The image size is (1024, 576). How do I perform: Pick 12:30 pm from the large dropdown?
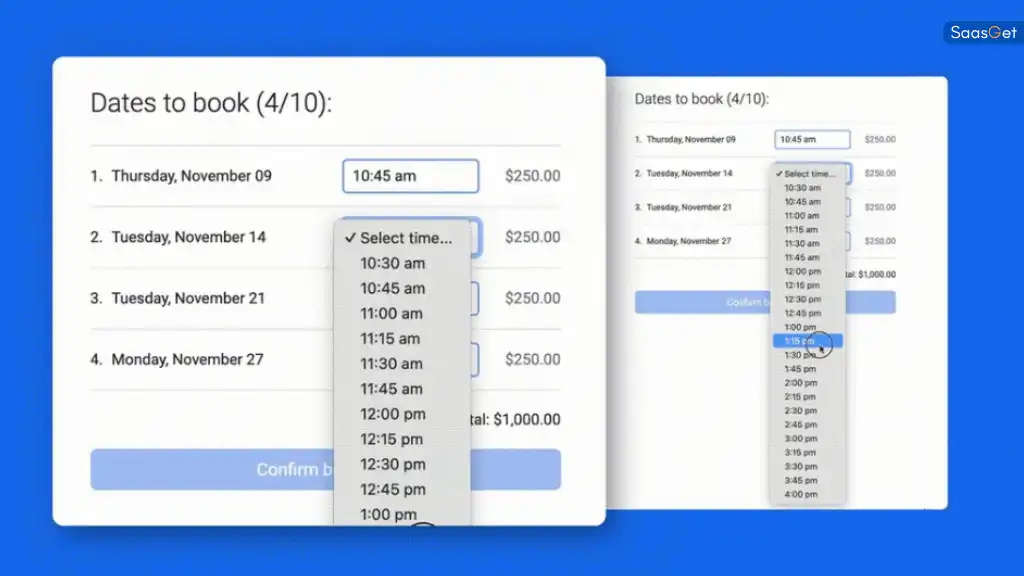pyautogui.click(x=392, y=464)
